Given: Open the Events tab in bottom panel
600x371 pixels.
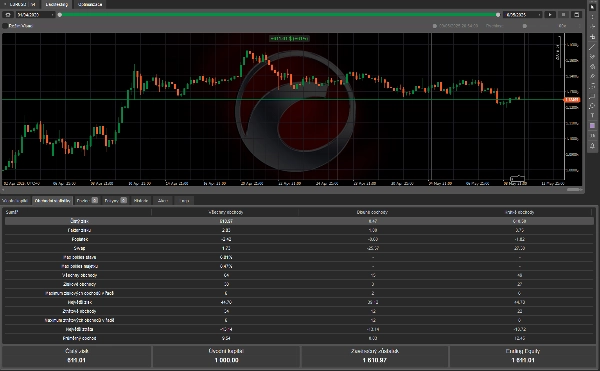Looking at the screenshot, I should point(163,200).
